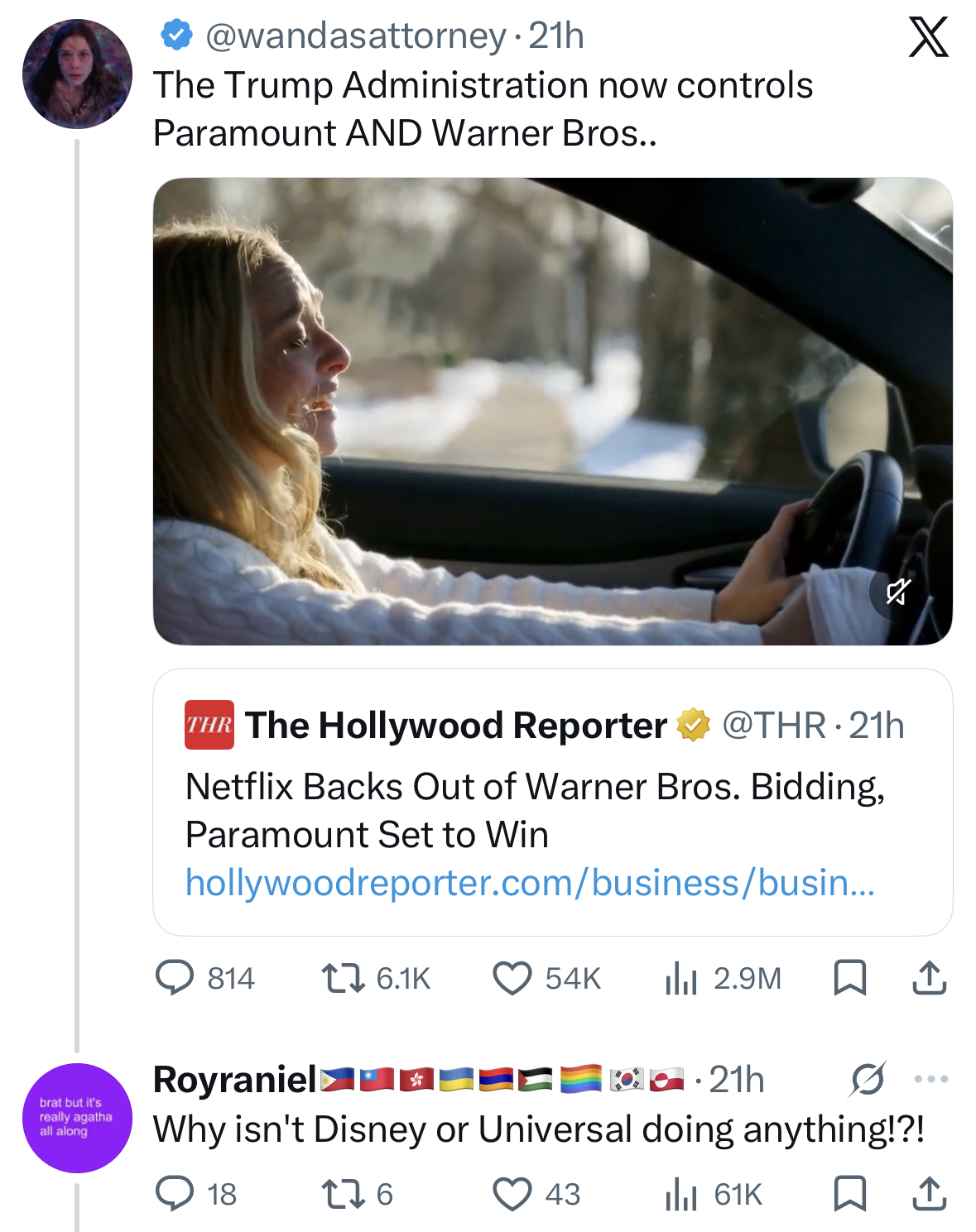Open the reply icon on @wandasattorney's post
Screen dimensions: 976x1232
tap(175, 979)
